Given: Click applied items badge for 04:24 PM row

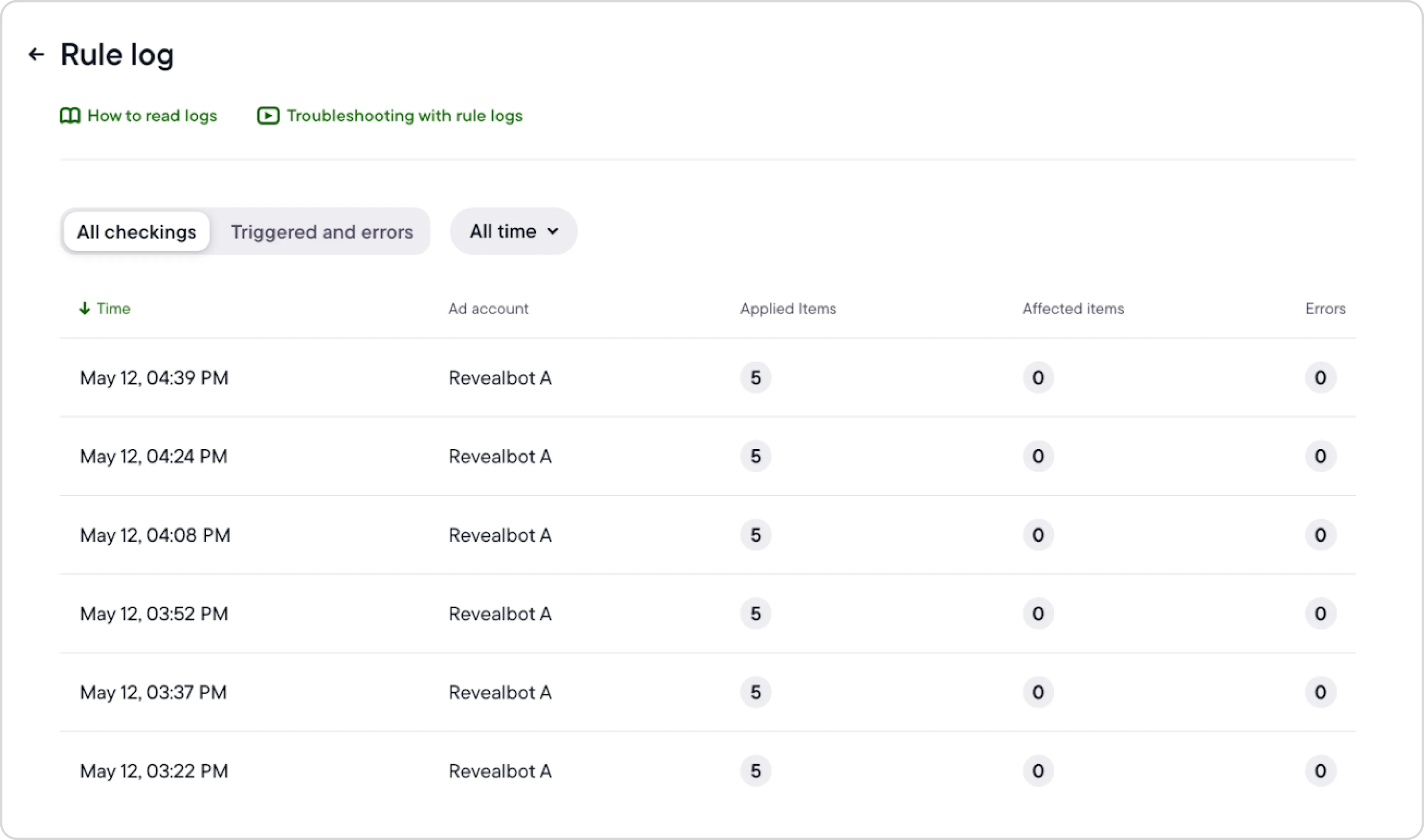Looking at the screenshot, I should click(x=755, y=456).
